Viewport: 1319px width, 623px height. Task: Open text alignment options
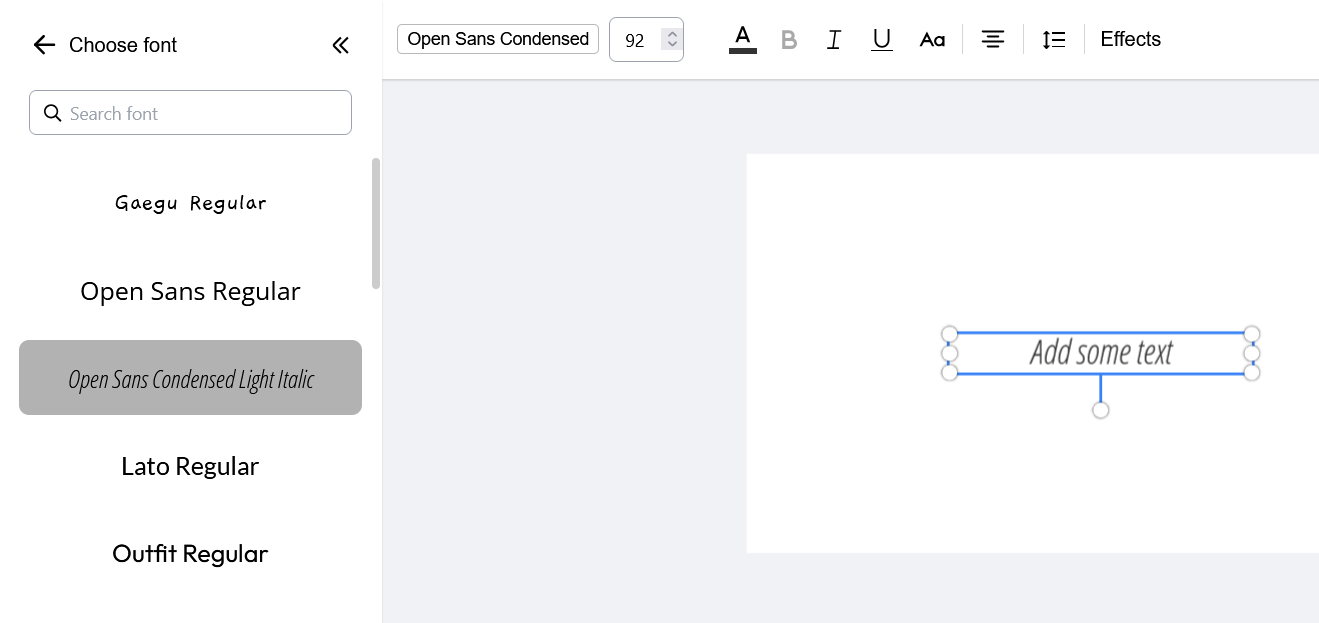(992, 40)
